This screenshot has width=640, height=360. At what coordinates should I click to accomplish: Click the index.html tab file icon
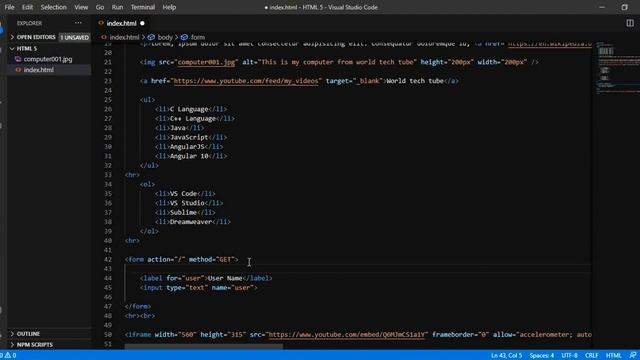coord(101,23)
